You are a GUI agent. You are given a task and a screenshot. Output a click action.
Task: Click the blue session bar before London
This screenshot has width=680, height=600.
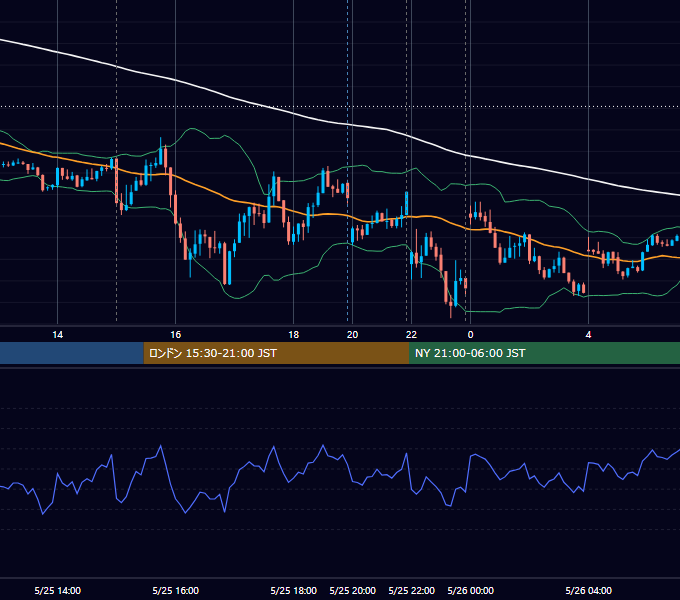click(72, 353)
